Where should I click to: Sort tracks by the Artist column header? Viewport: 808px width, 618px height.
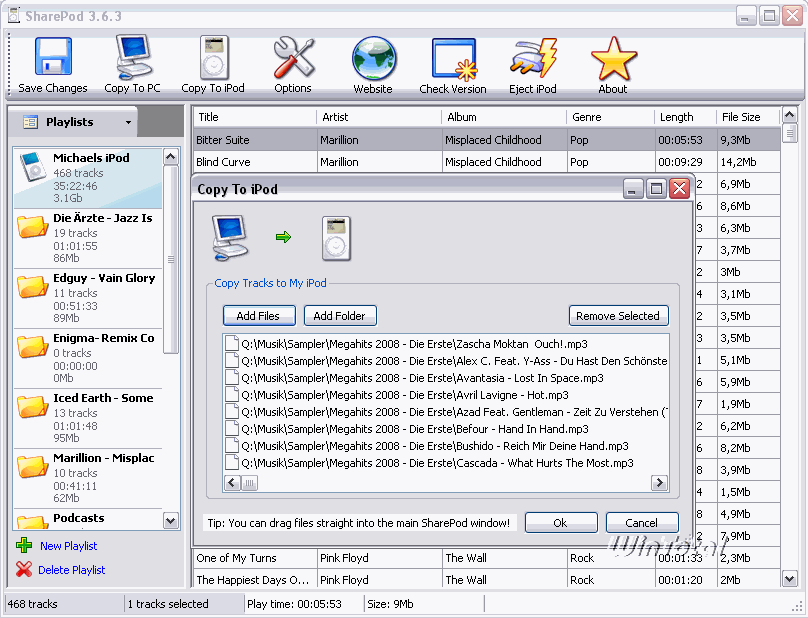378,117
